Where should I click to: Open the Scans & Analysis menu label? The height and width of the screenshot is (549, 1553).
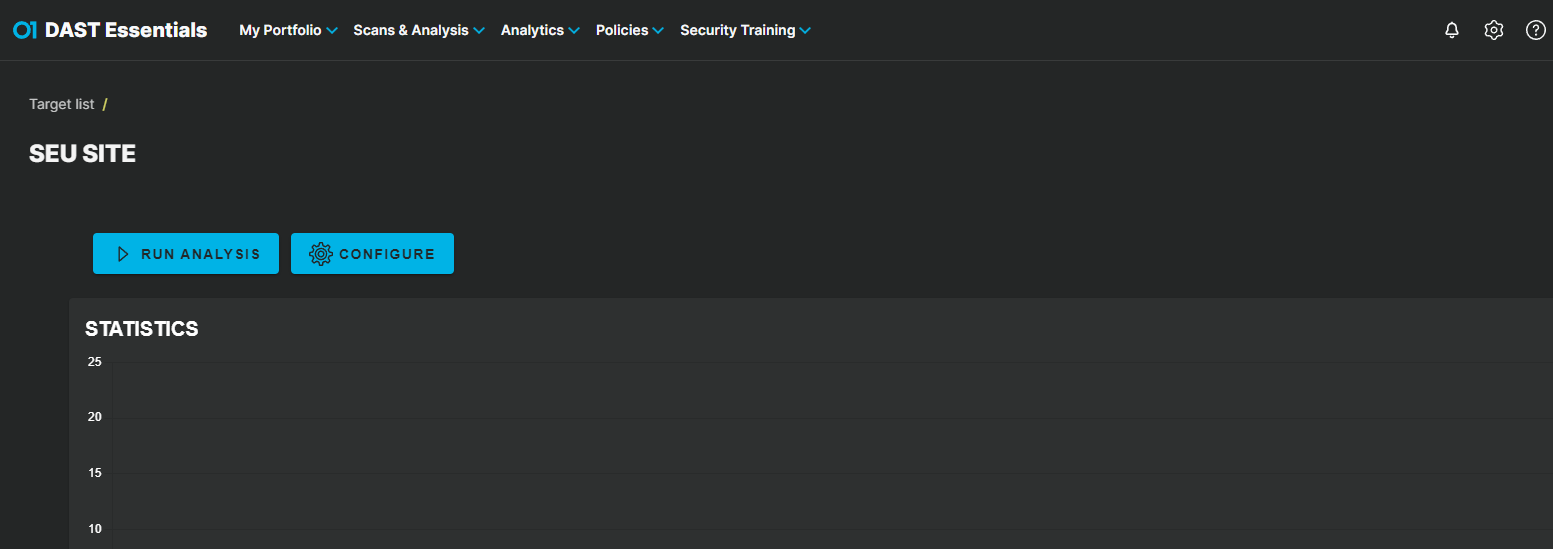point(411,30)
